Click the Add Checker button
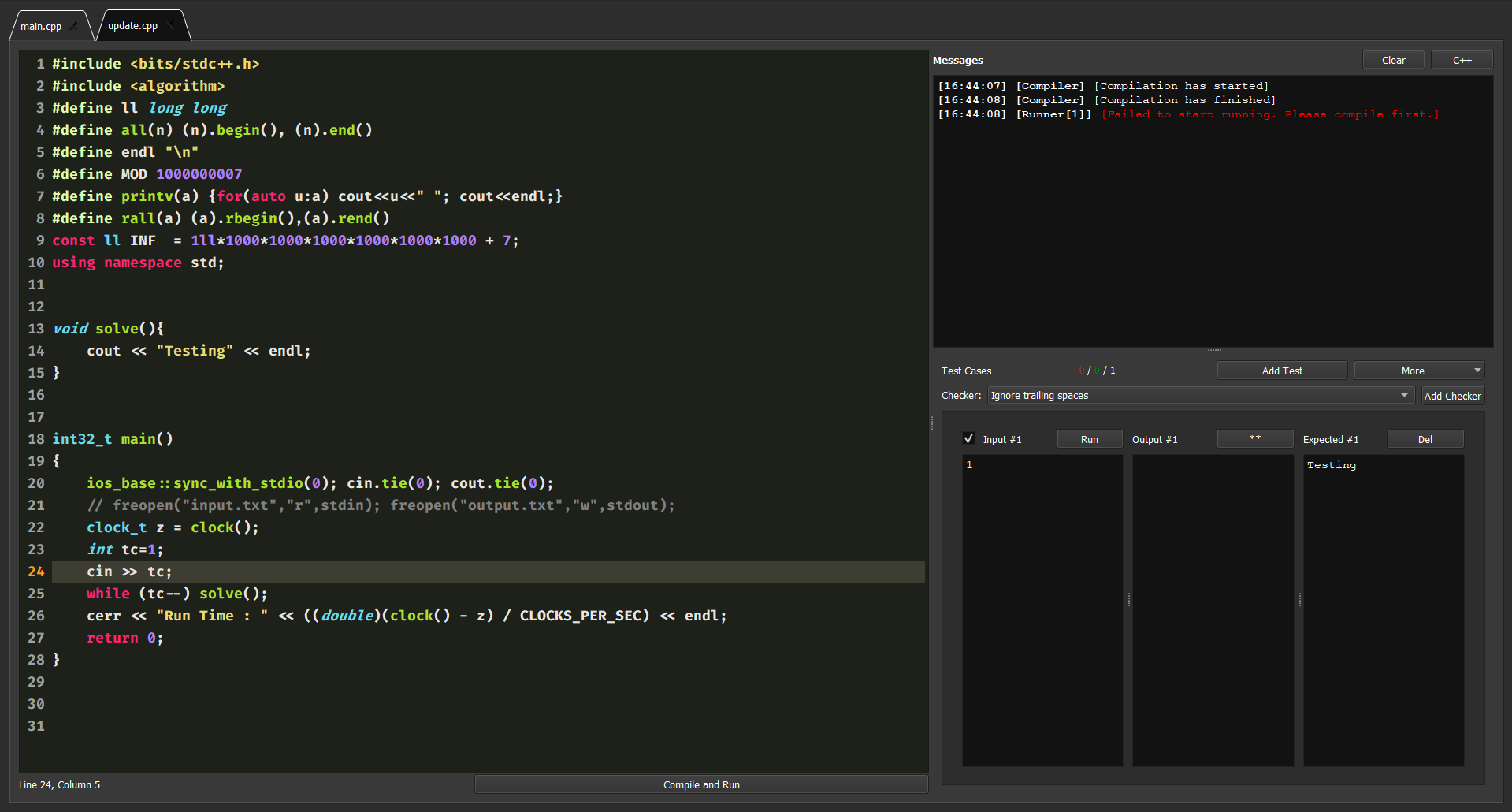 (x=1452, y=395)
